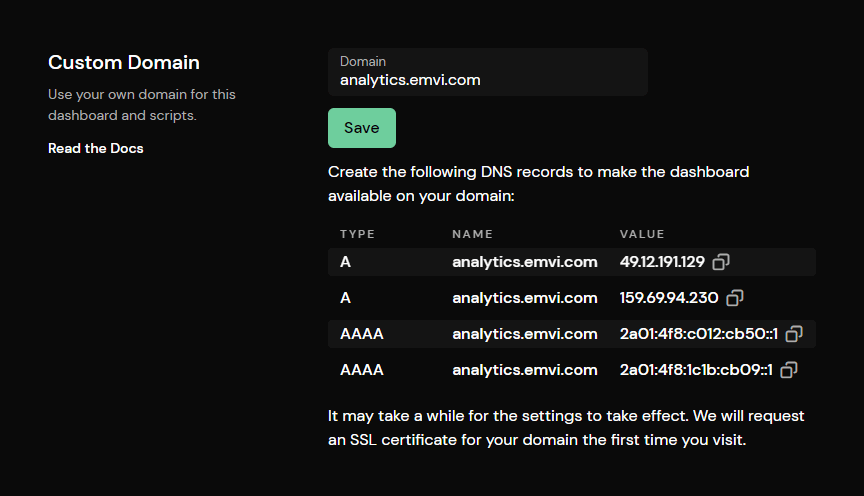Click the type cell of the 159.69.94.230 row

pos(345,298)
